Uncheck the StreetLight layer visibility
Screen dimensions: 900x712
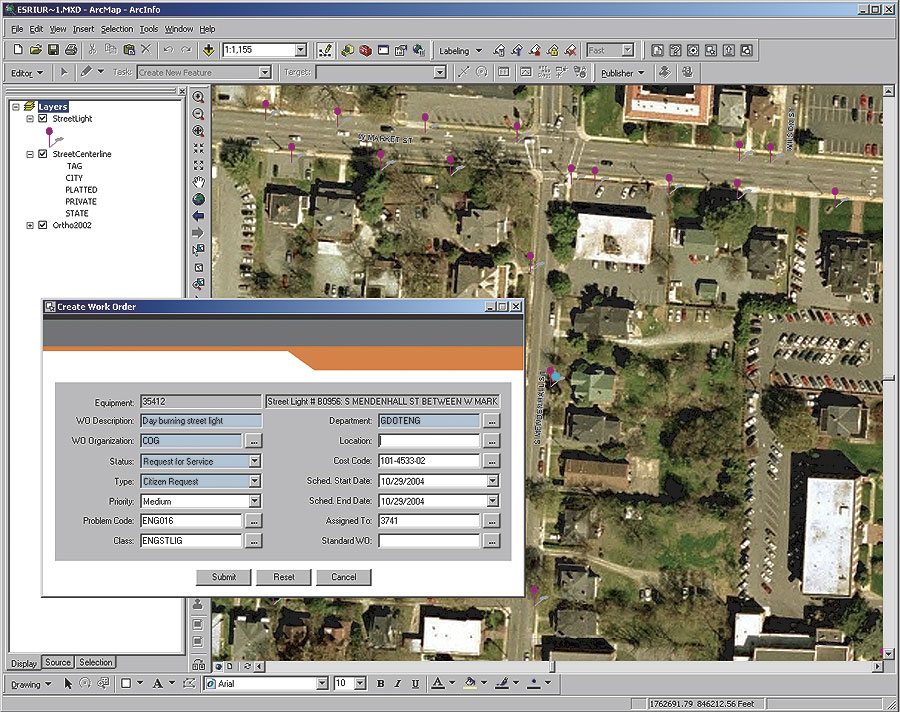pos(42,118)
